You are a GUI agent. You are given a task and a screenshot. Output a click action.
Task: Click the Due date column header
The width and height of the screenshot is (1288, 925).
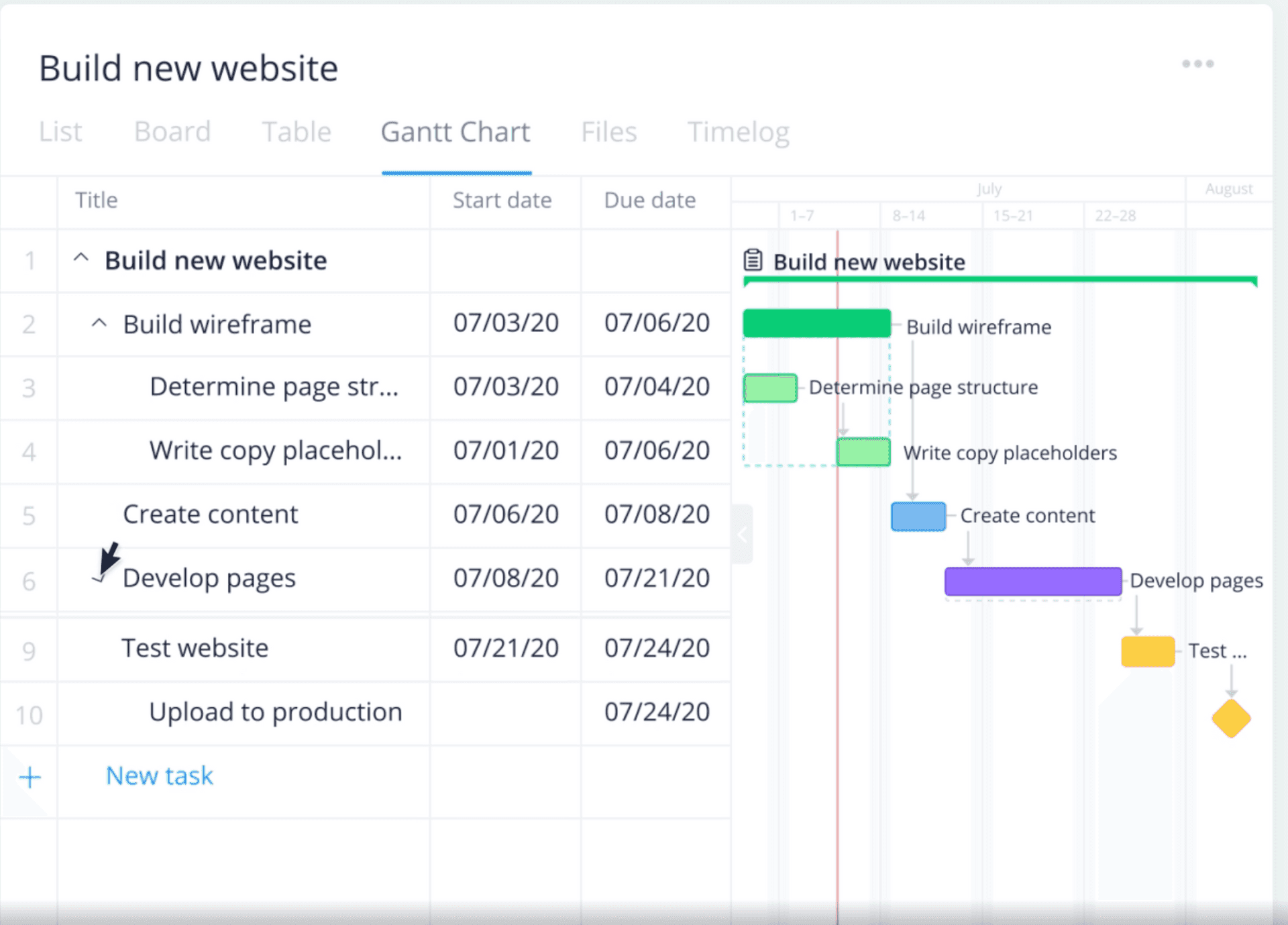click(x=649, y=200)
